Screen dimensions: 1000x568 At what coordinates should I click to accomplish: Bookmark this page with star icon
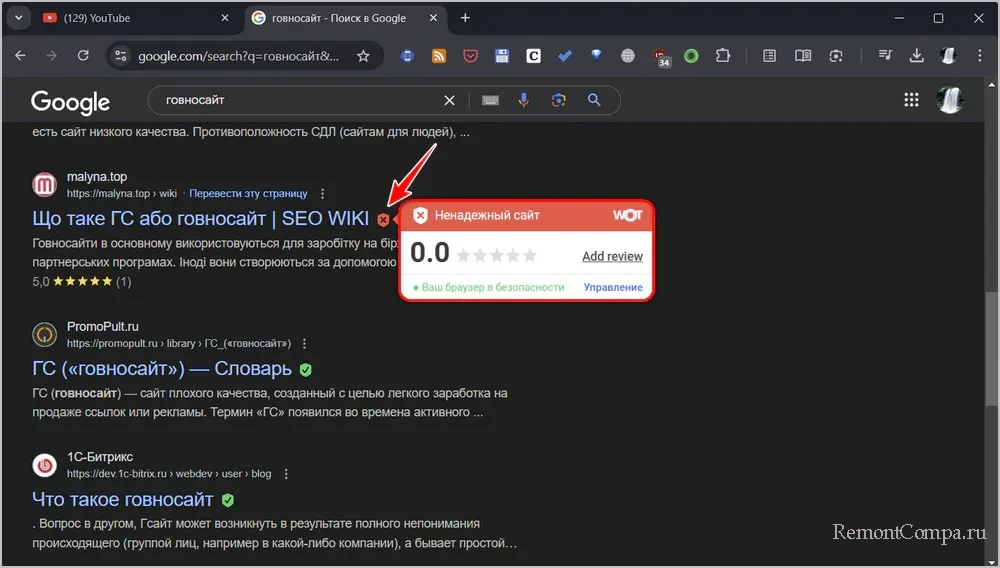coord(364,57)
